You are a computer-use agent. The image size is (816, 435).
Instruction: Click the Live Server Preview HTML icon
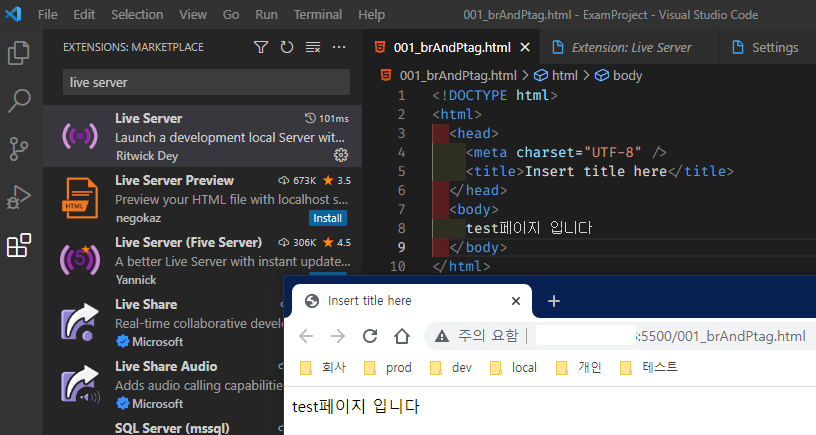pyautogui.click(x=80, y=198)
